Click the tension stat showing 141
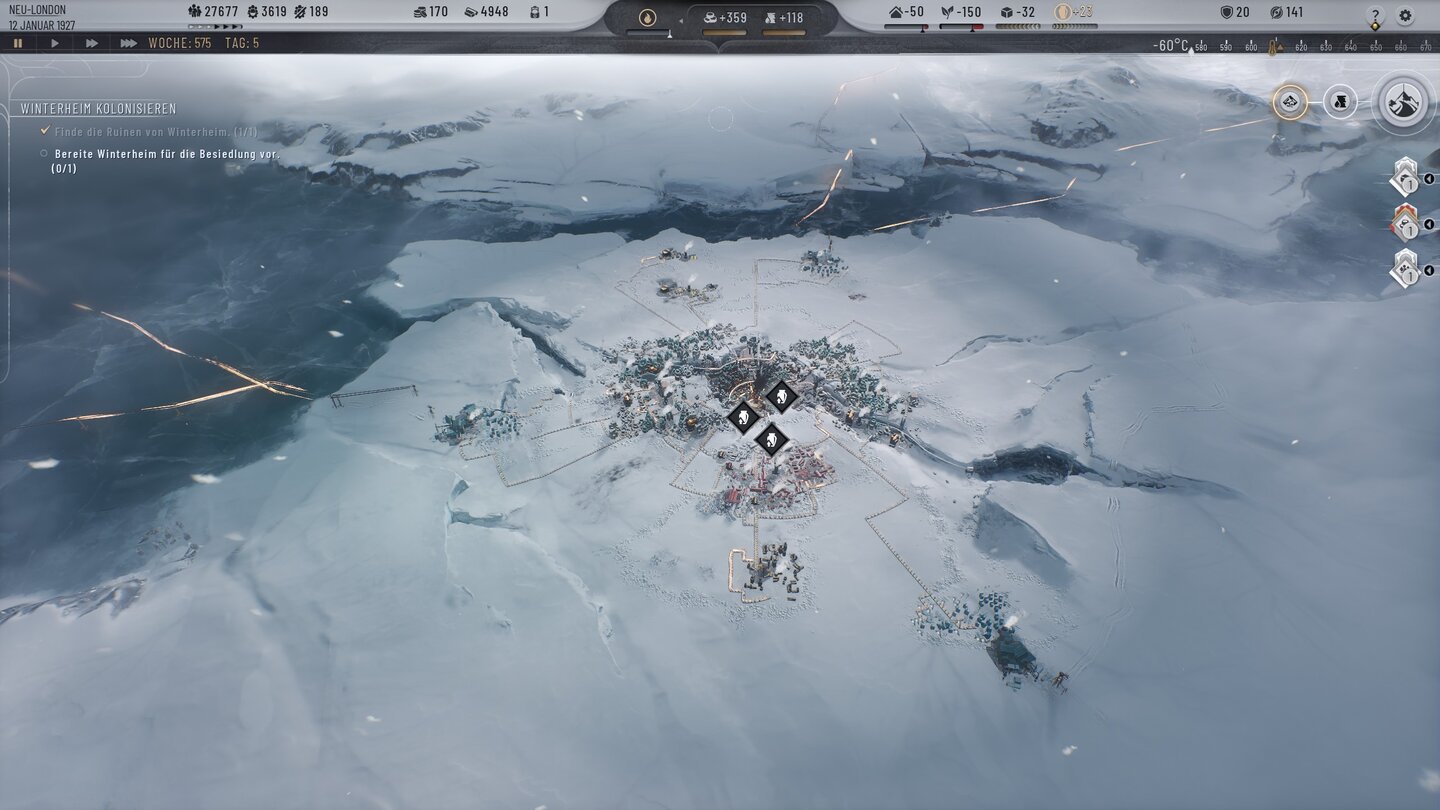1440x810 pixels. click(x=1276, y=12)
